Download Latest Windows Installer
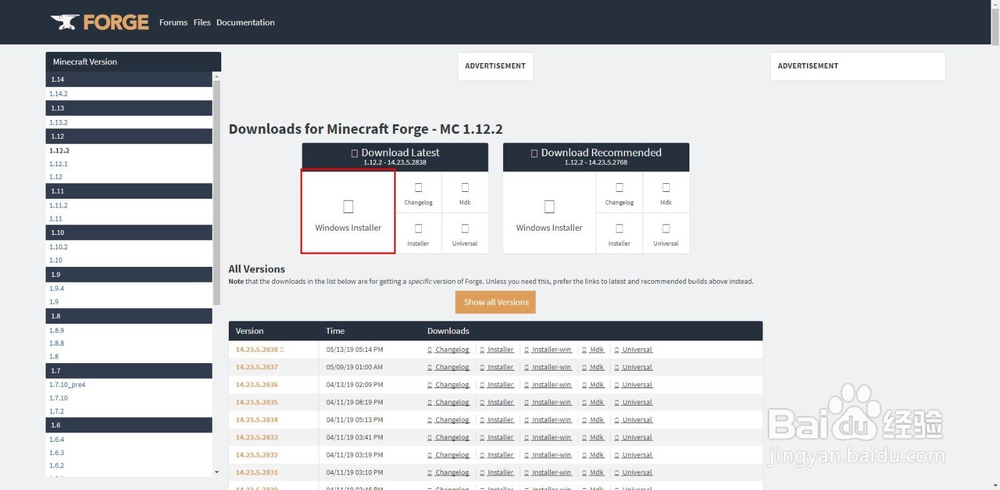Viewport: 1000px width, 490px height. click(348, 212)
